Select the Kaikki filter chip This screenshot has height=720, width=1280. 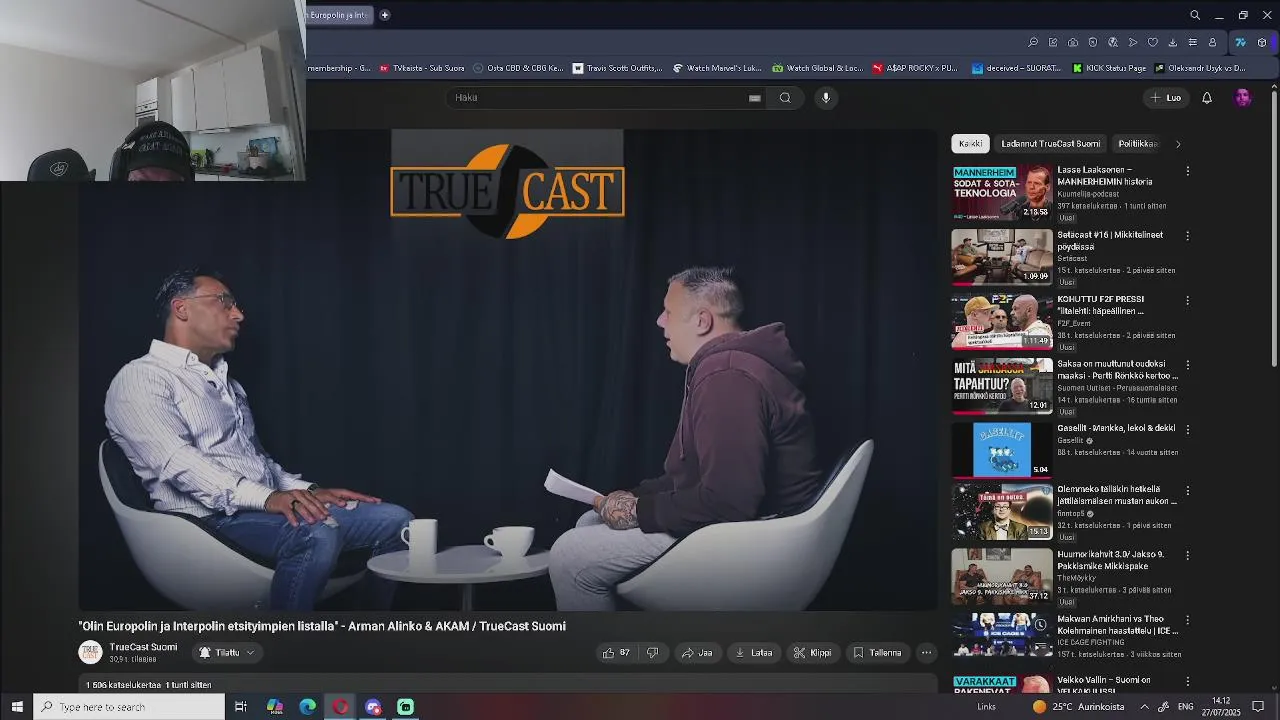click(x=970, y=144)
